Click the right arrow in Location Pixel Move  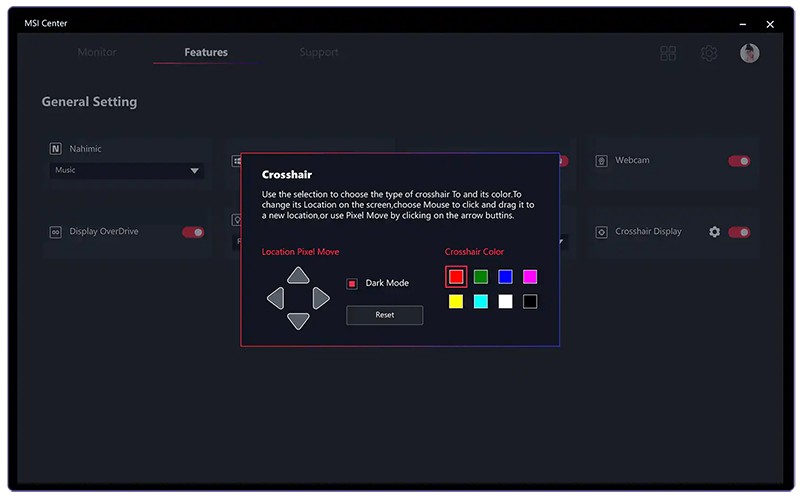[x=320, y=298]
